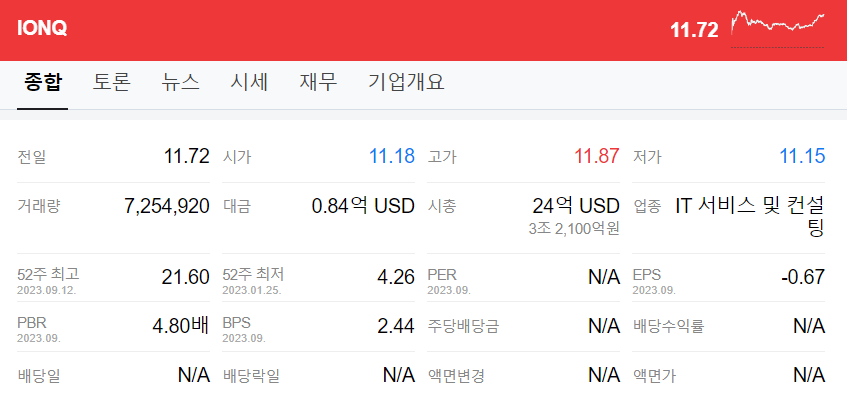This screenshot has height=398, width=847.
Task: Click the 52주 최저 date 2023.01.25.
Action: [252, 290]
